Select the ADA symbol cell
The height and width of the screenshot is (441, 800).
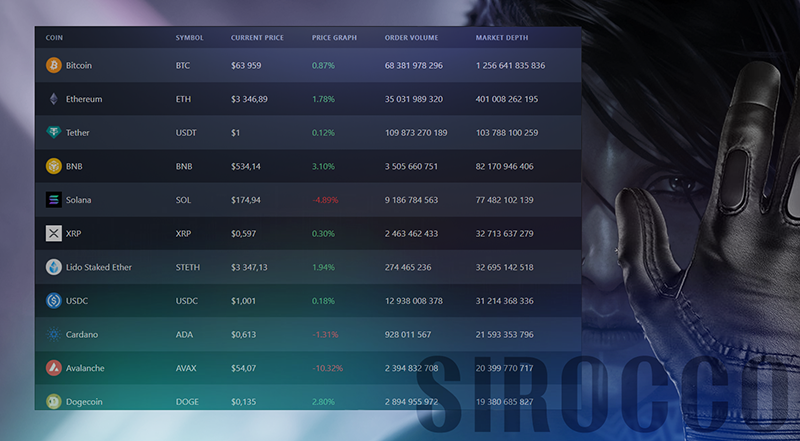click(x=183, y=335)
